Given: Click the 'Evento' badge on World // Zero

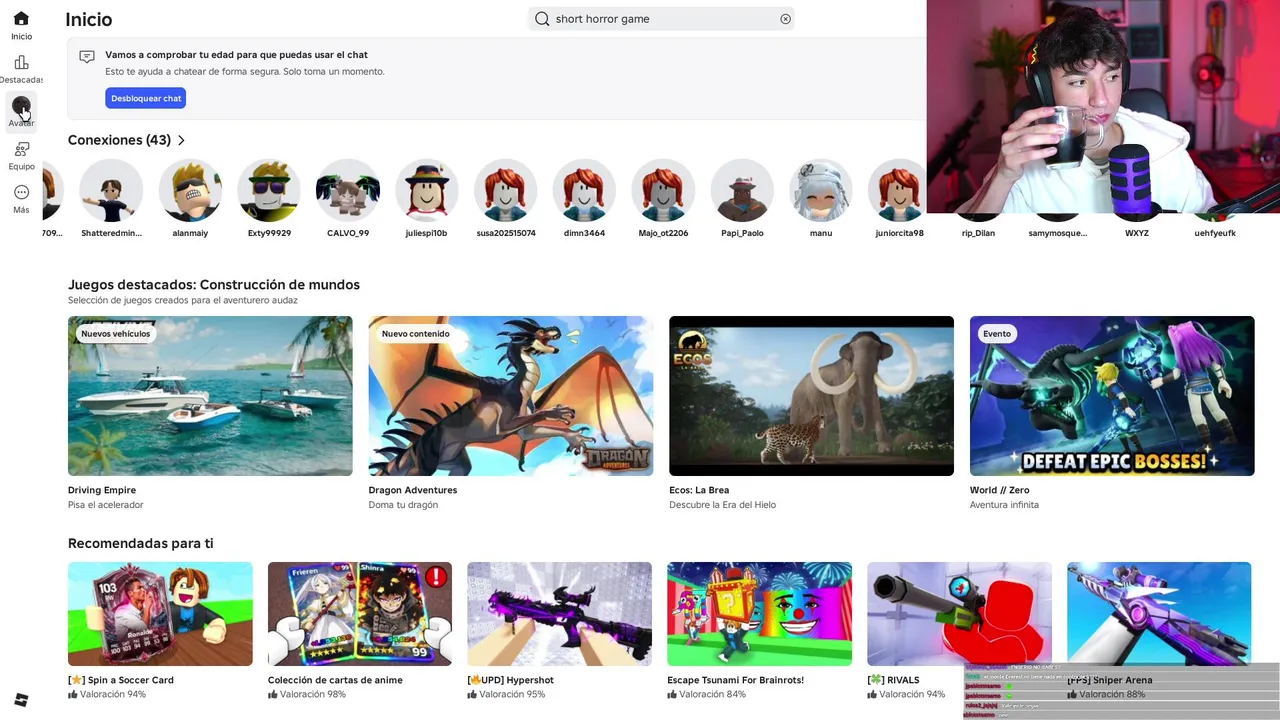Looking at the screenshot, I should [x=997, y=334].
